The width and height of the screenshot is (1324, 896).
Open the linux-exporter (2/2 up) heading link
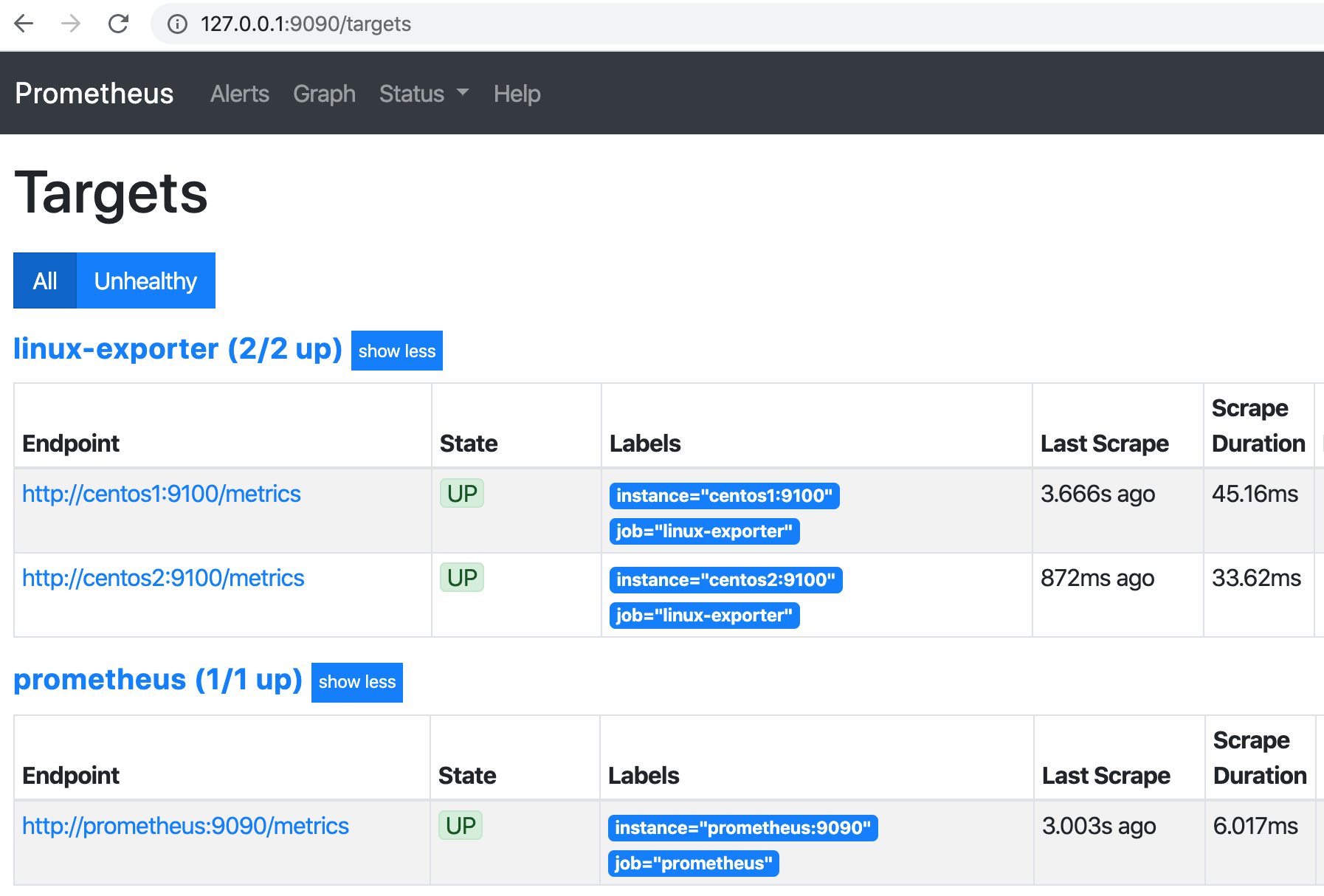[178, 348]
